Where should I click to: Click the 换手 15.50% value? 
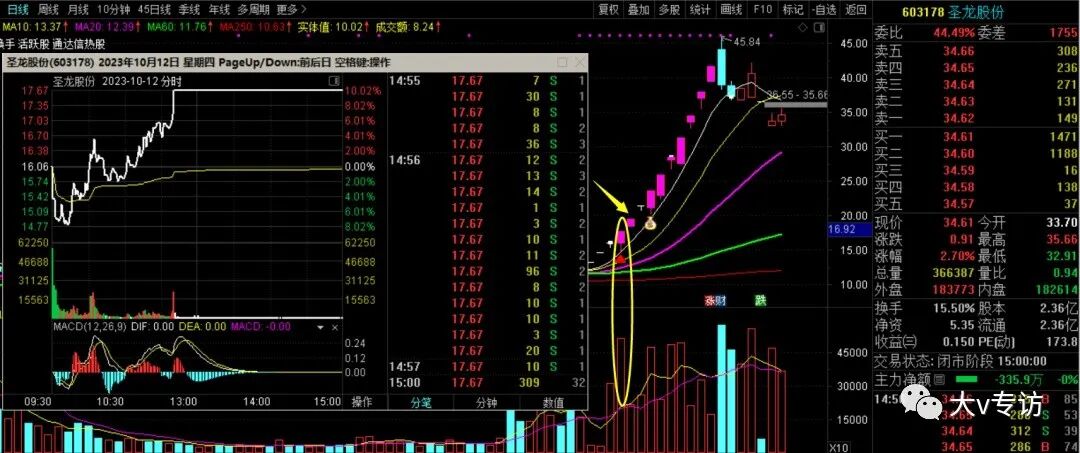(x=954, y=308)
